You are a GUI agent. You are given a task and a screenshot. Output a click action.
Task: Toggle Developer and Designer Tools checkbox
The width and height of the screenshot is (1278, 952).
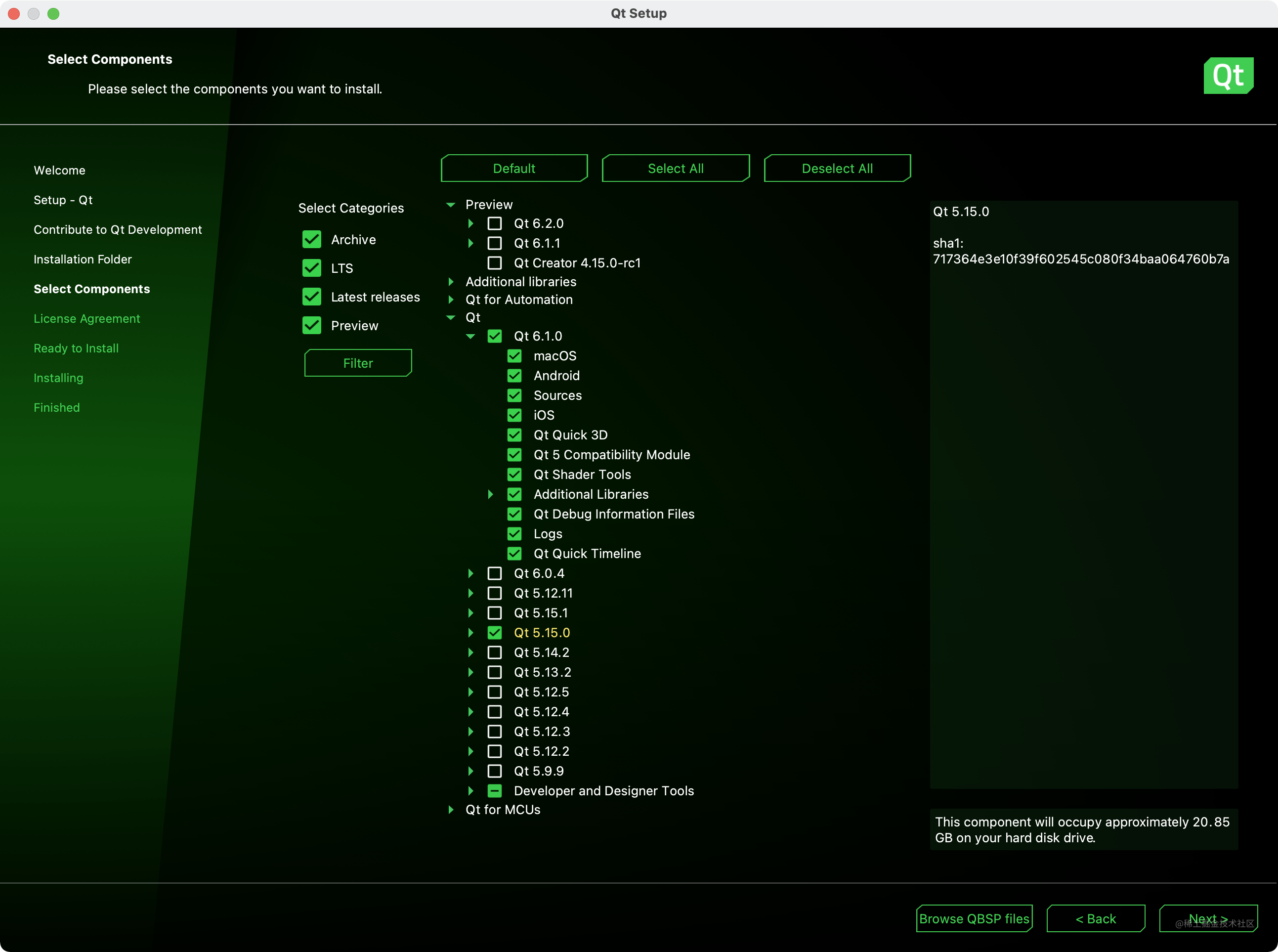(494, 791)
